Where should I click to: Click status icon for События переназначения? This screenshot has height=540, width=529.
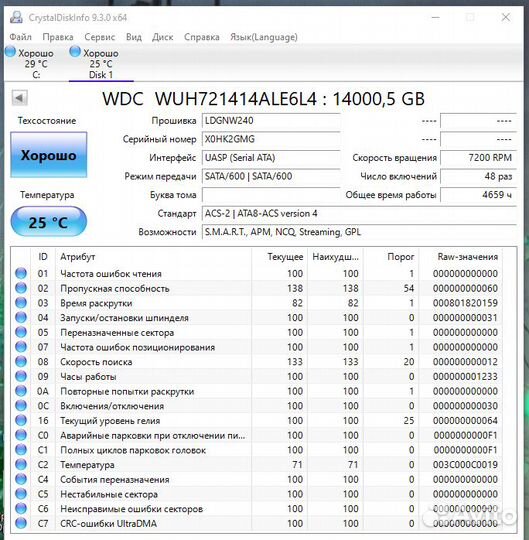point(21,479)
